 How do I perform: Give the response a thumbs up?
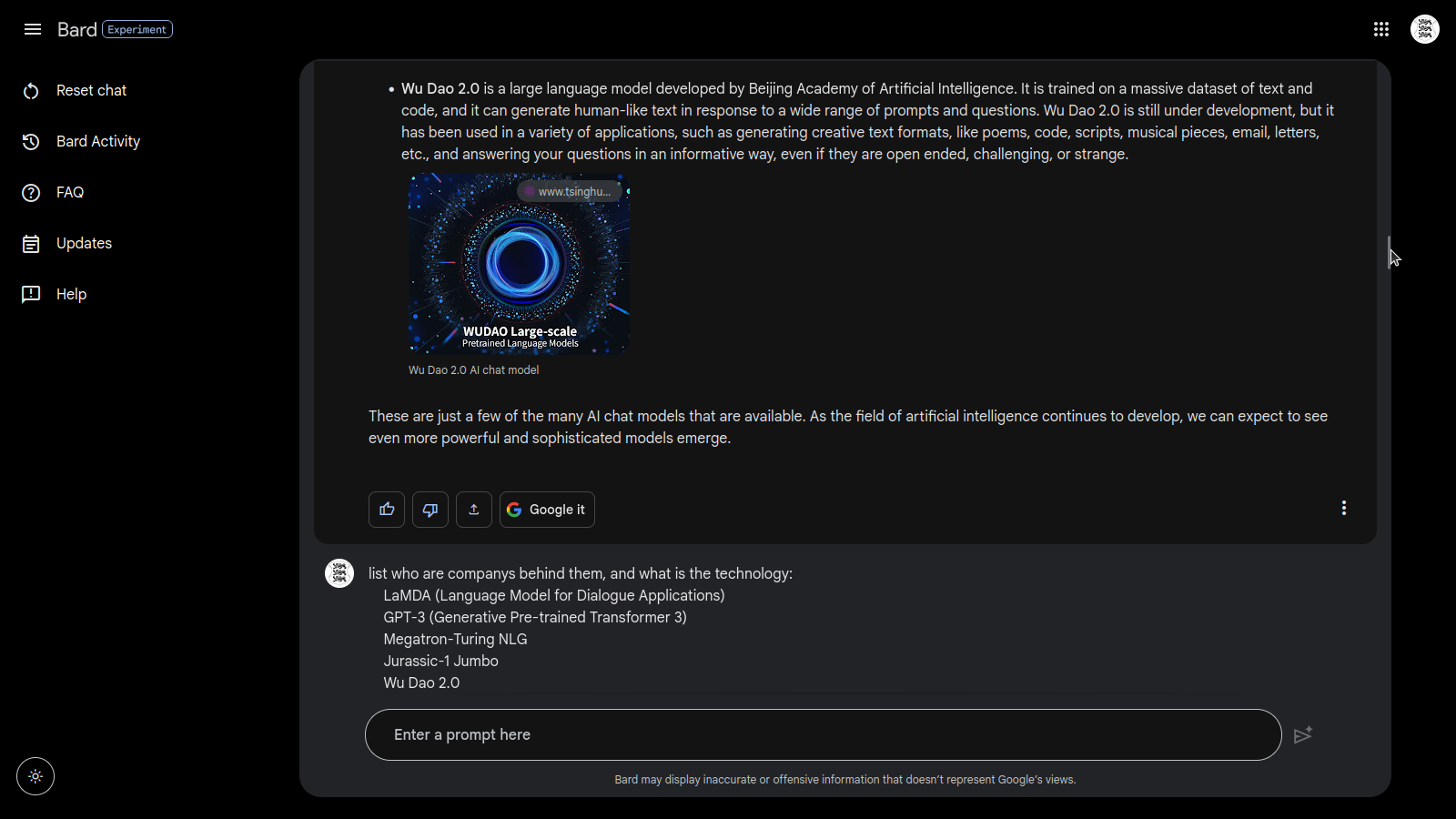click(387, 510)
